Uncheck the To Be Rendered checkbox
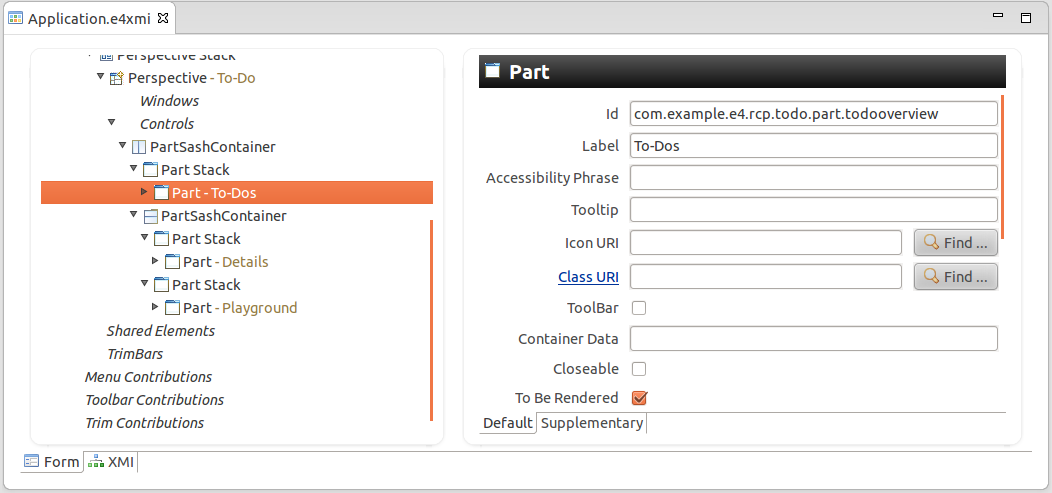This screenshot has height=493, width=1052. point(639,398)
